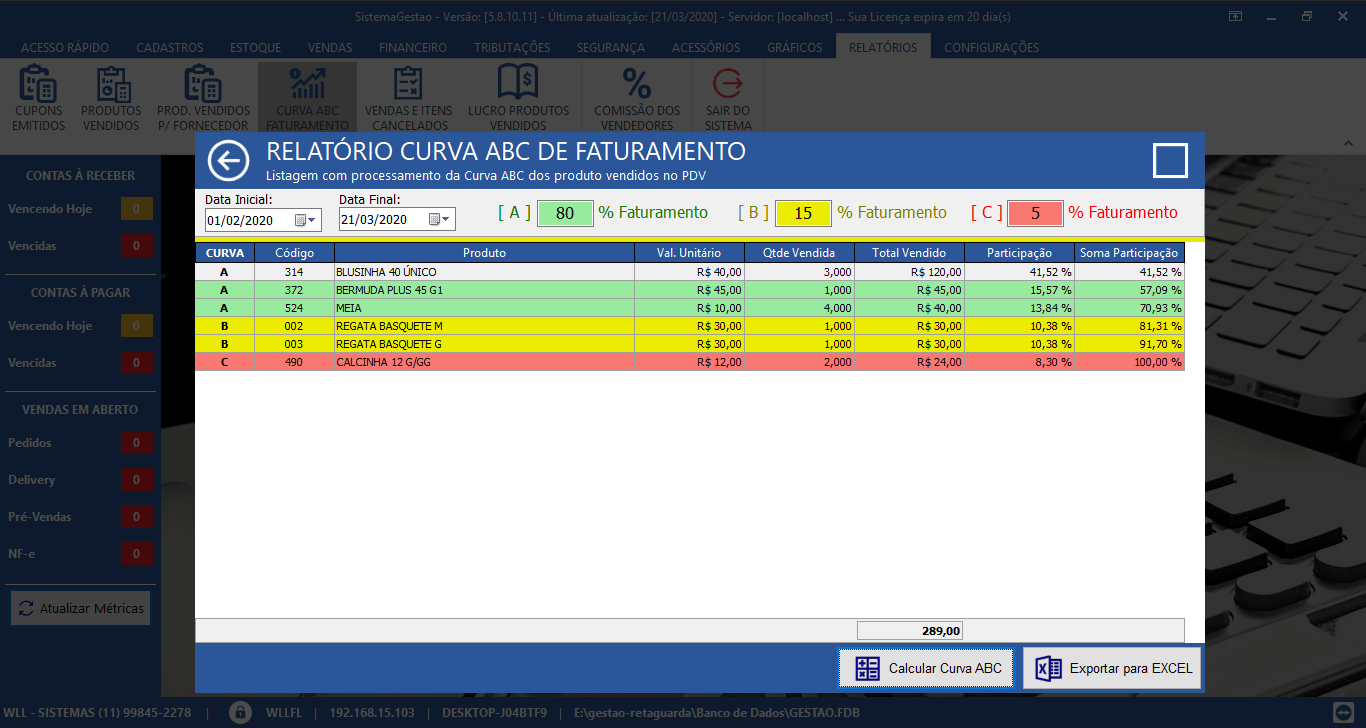Select row BLUSINHA 40 ÚNICO
Viewport: 1366px width, 728px height.
pyautogui.click(x=689, y=272)
